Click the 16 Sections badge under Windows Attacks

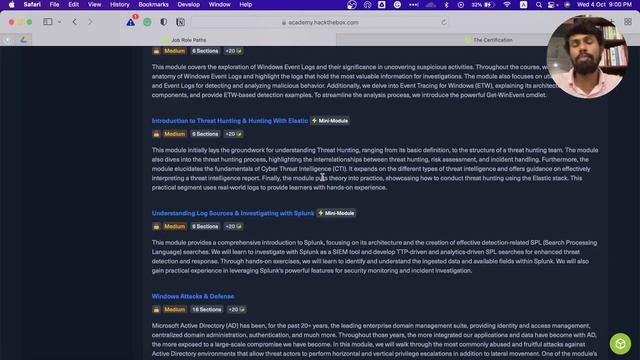[x=207, y=309]
